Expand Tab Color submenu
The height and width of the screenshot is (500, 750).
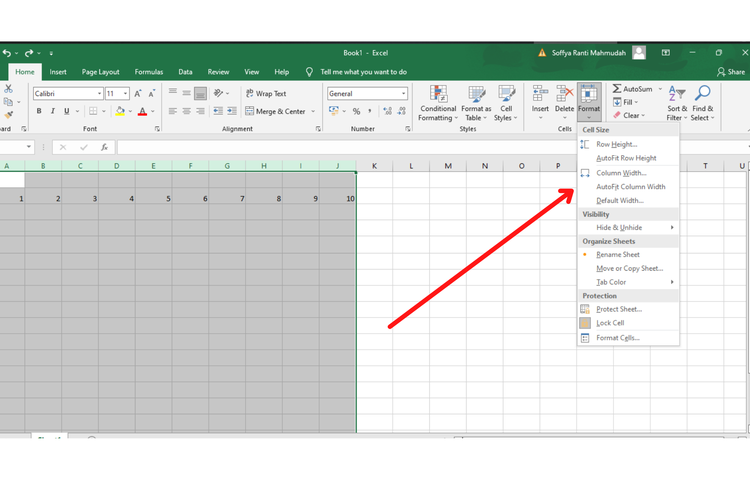628,282
